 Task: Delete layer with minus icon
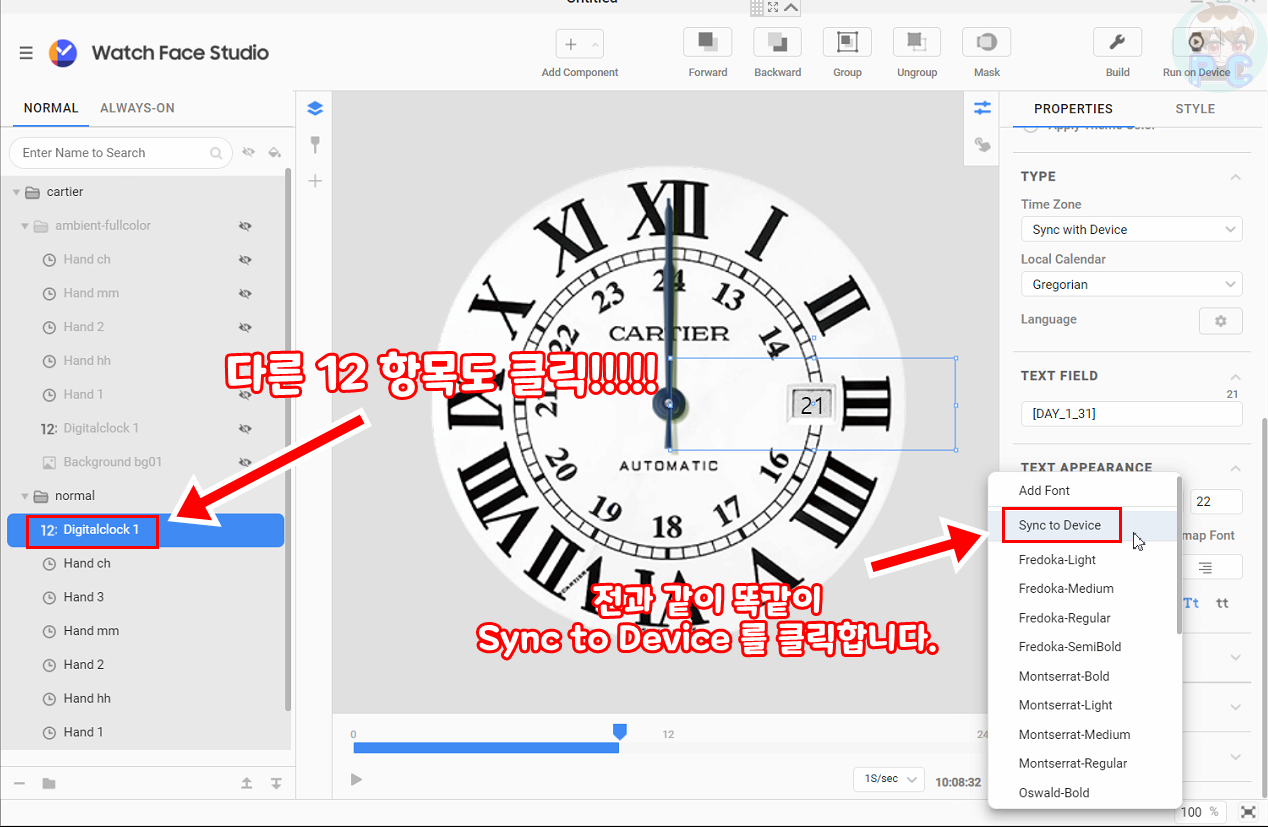tap(19, 783)
